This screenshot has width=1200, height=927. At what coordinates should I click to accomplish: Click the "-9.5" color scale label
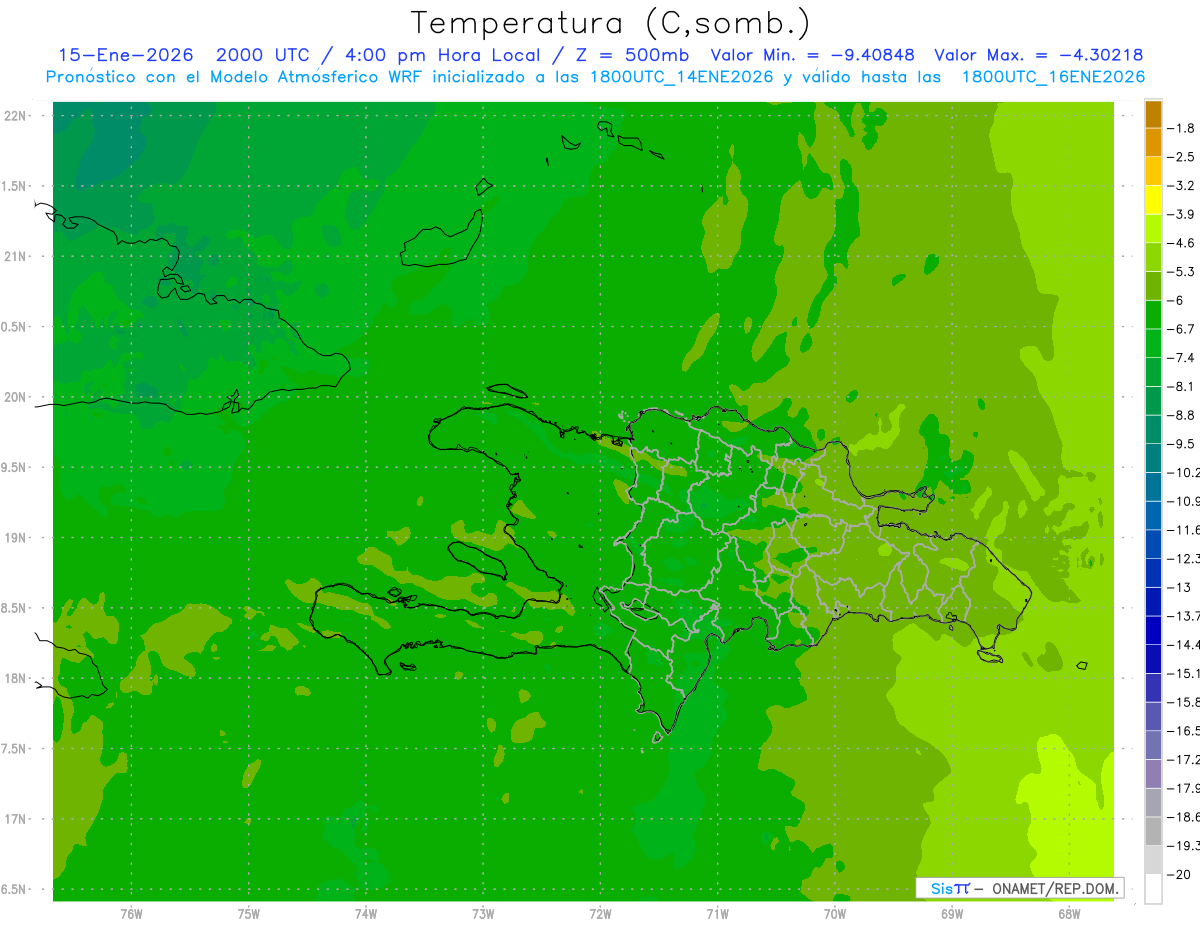click(x=1181, y=443)
